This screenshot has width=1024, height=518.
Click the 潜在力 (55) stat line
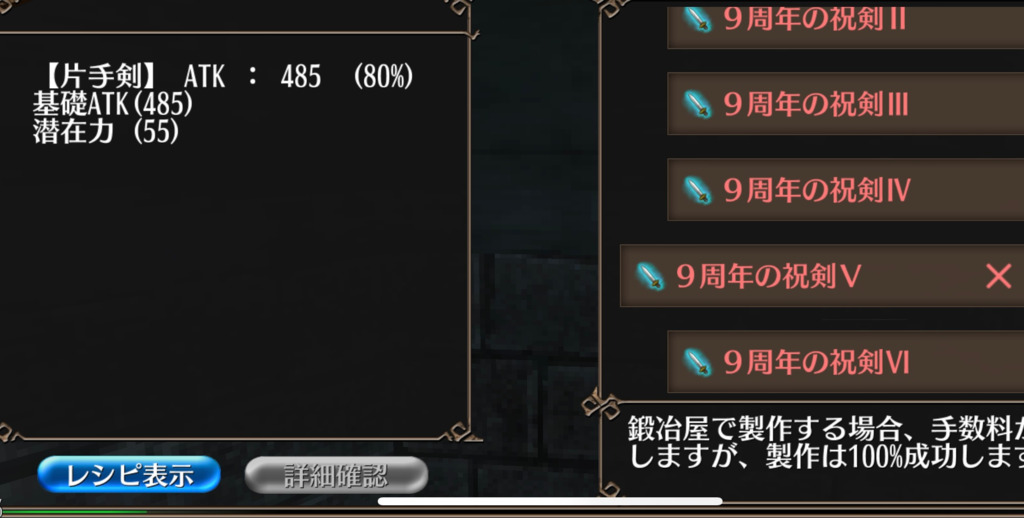click(106, 132)
